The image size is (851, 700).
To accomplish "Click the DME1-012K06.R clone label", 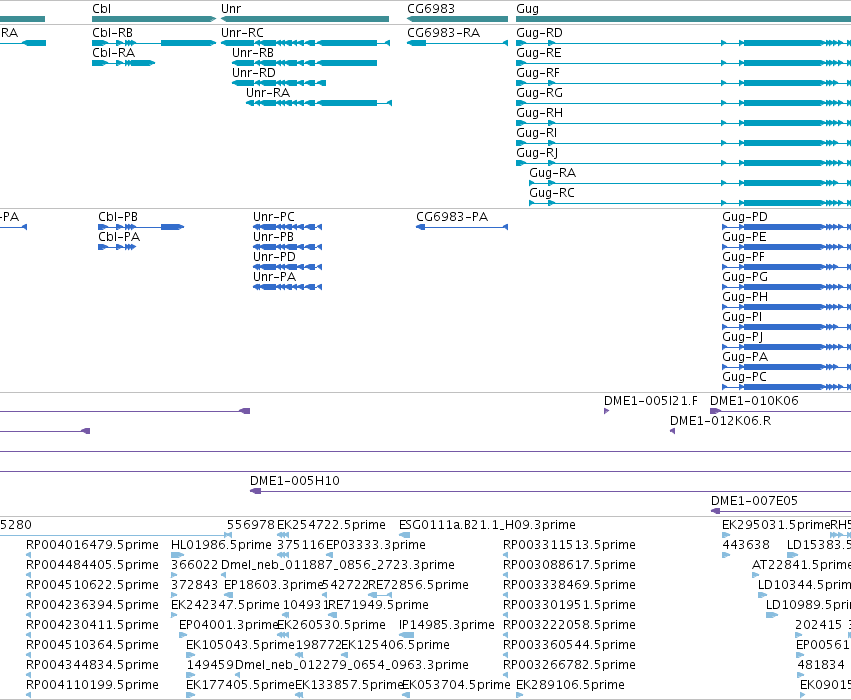I will (x=720, y=421).
